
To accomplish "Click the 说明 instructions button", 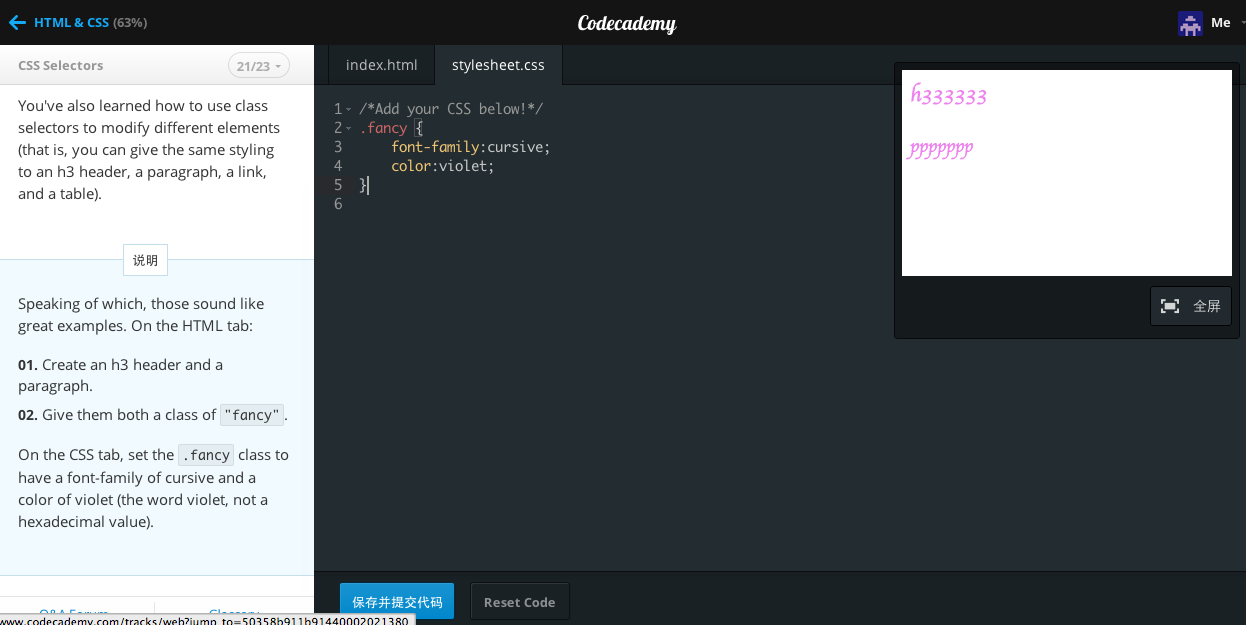I will [145, 260].
